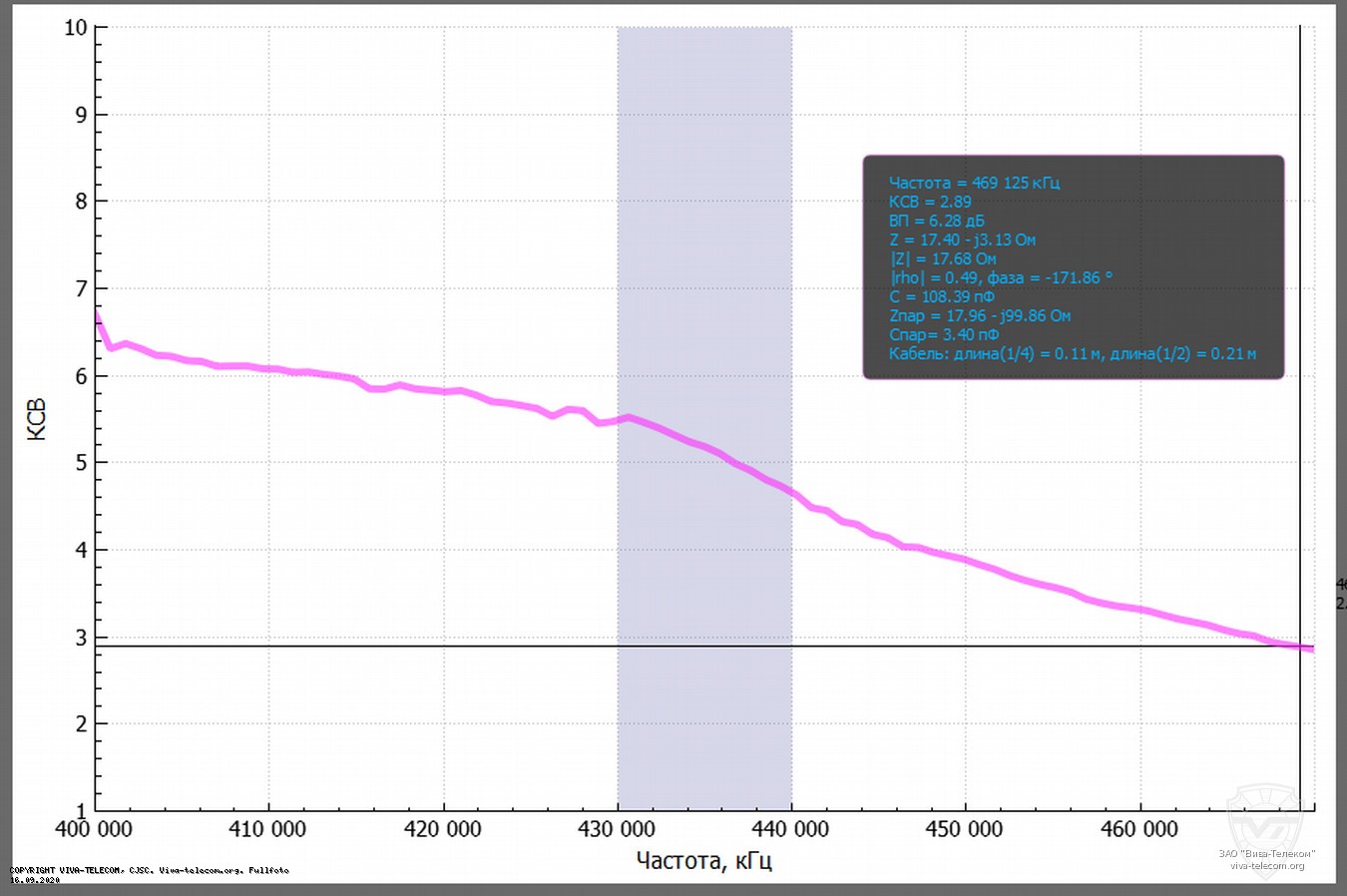This screenshot has width=1347, height=896.
Task: Click the 'КСВ' y-axis title
Action: (x=37, y=419)
